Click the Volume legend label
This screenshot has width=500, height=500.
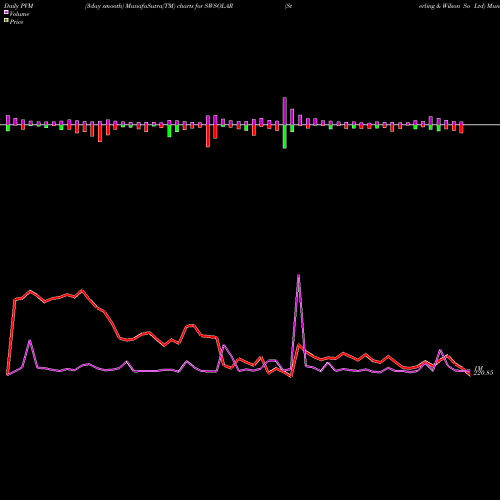tap(19, 14)
